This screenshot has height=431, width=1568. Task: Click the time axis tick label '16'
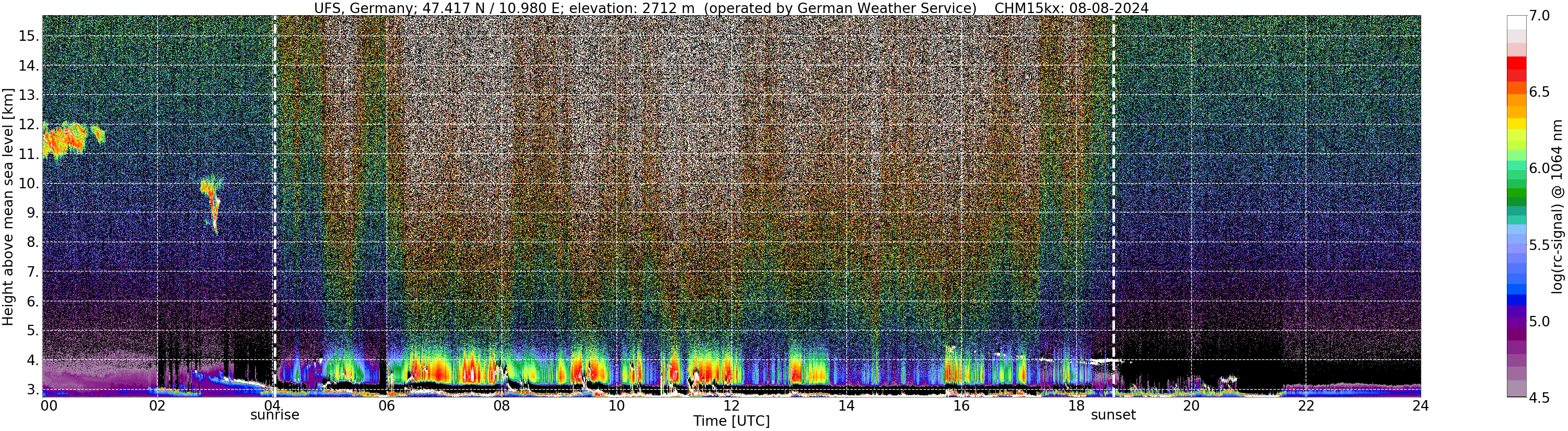click(961, 405)
